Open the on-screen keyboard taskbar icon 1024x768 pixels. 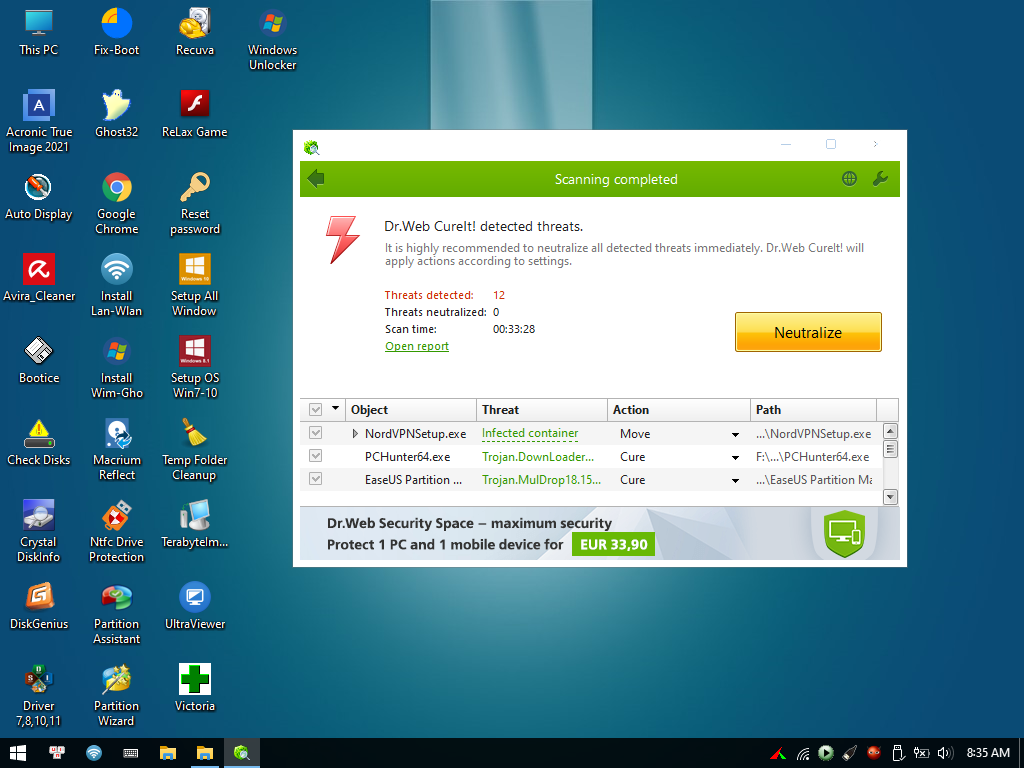131,753
